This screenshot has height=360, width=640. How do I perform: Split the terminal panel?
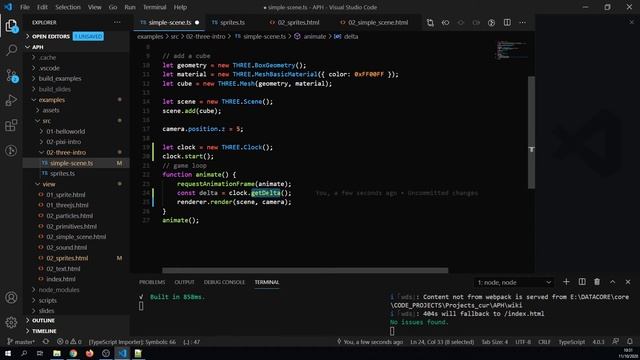tap(582, 282)
